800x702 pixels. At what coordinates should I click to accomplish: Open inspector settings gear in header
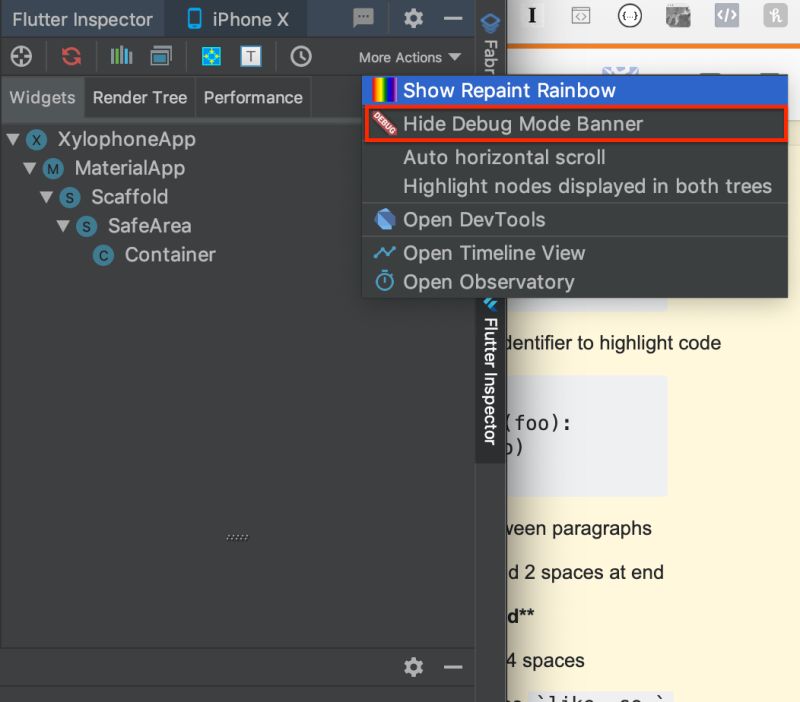coord(413,18)
